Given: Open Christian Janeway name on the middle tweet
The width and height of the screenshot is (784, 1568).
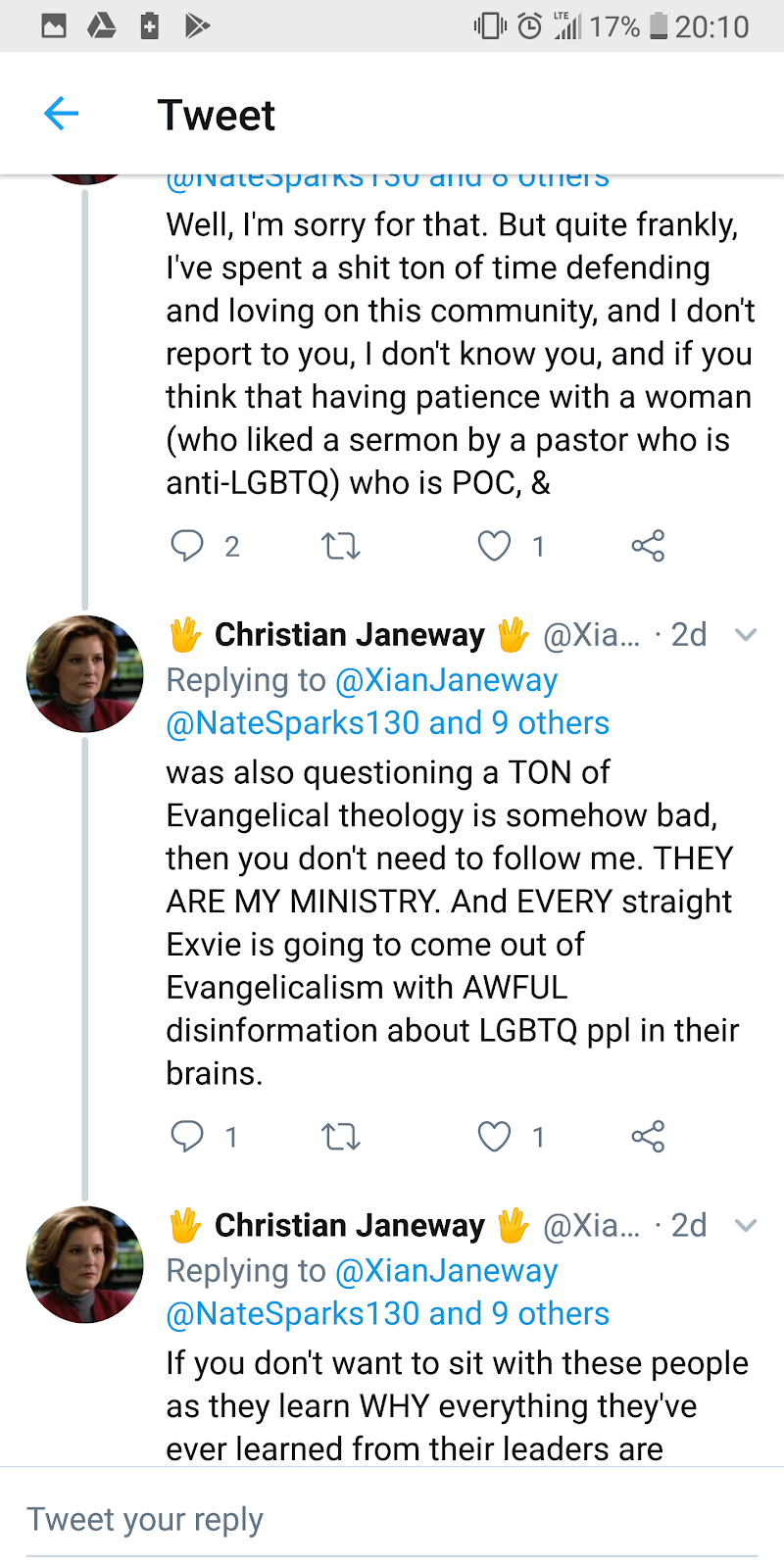Looking at the screenshot, I should (349, 635).
